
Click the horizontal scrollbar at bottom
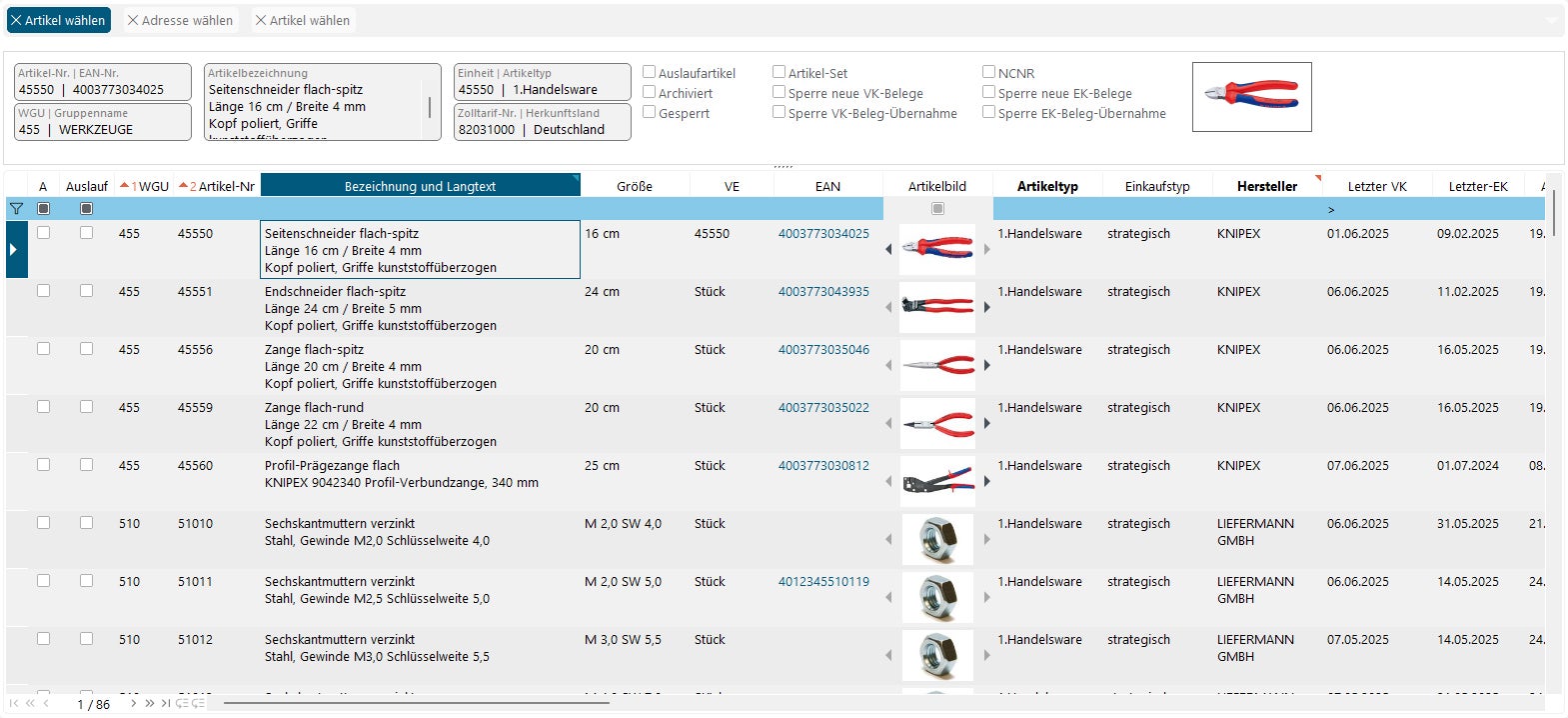click(416, 703)
